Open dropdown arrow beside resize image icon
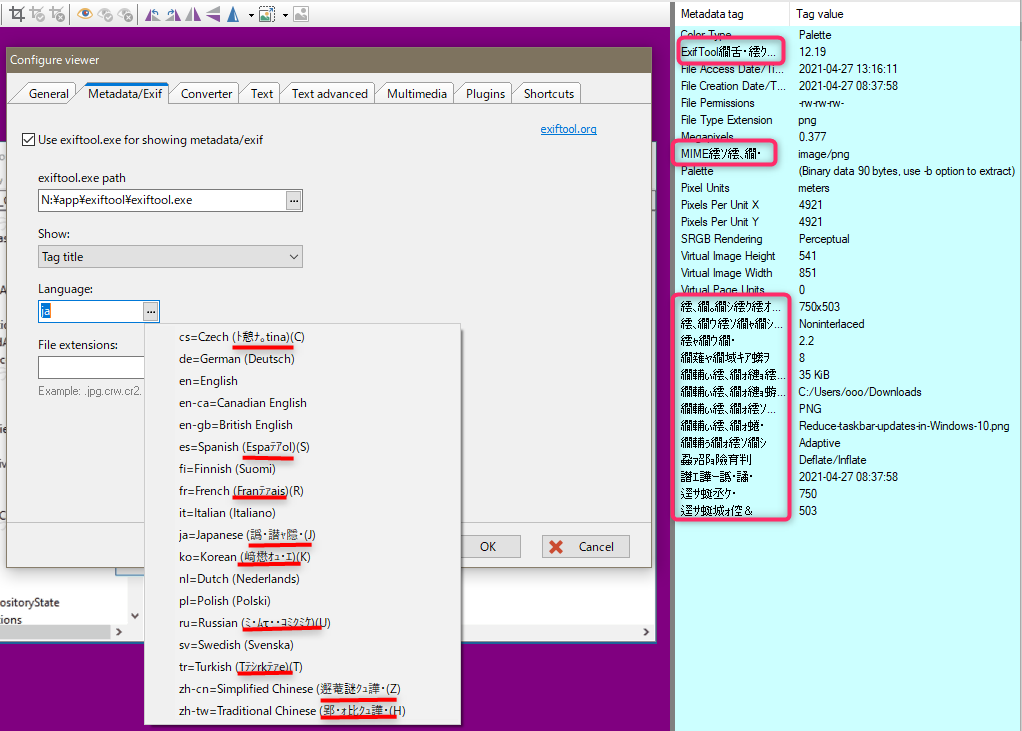The width and height of the screenshot is (1022, 731). pyautogui.click(x=285, y=15)
